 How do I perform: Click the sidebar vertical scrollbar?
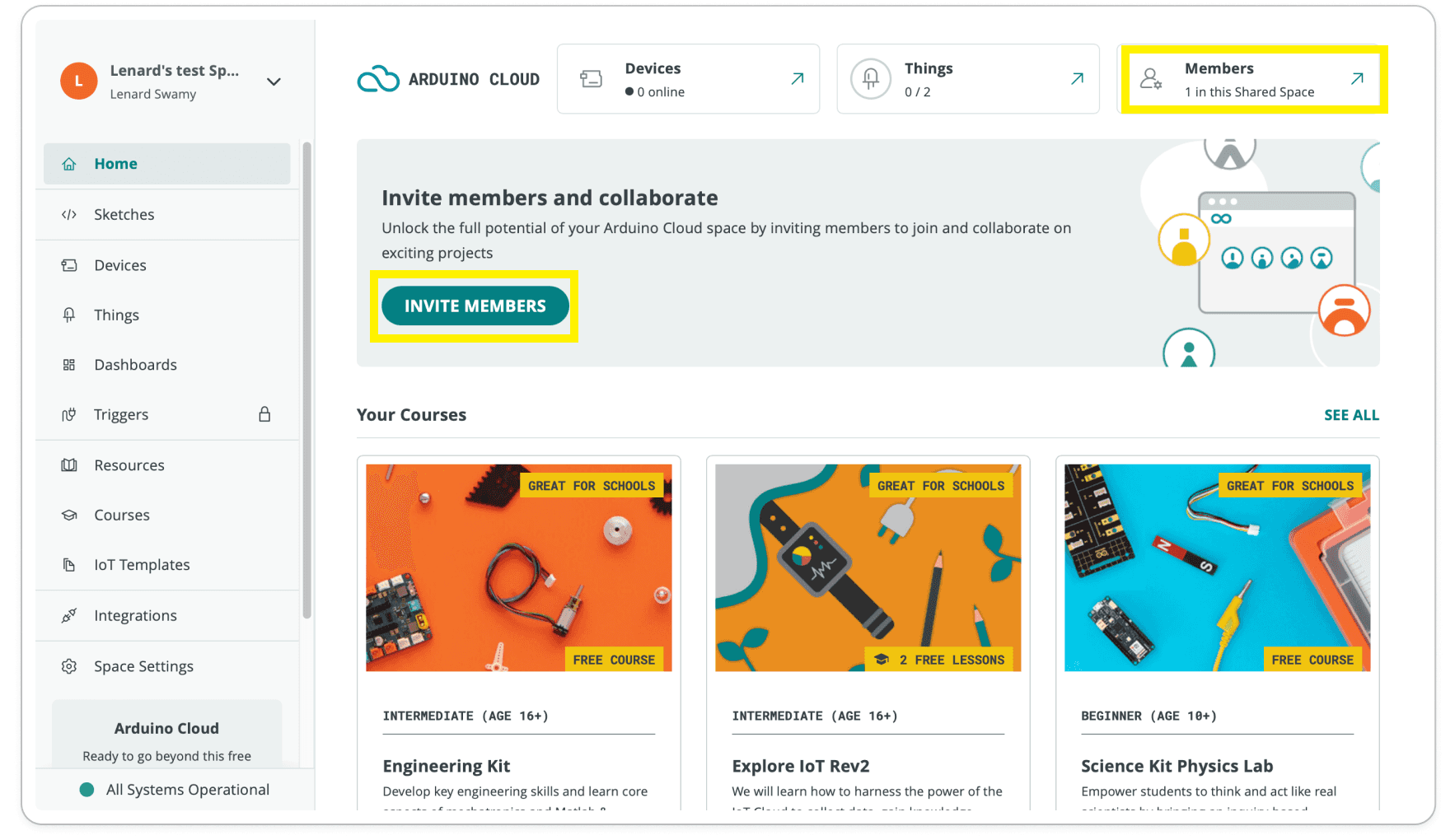[307, 379]
